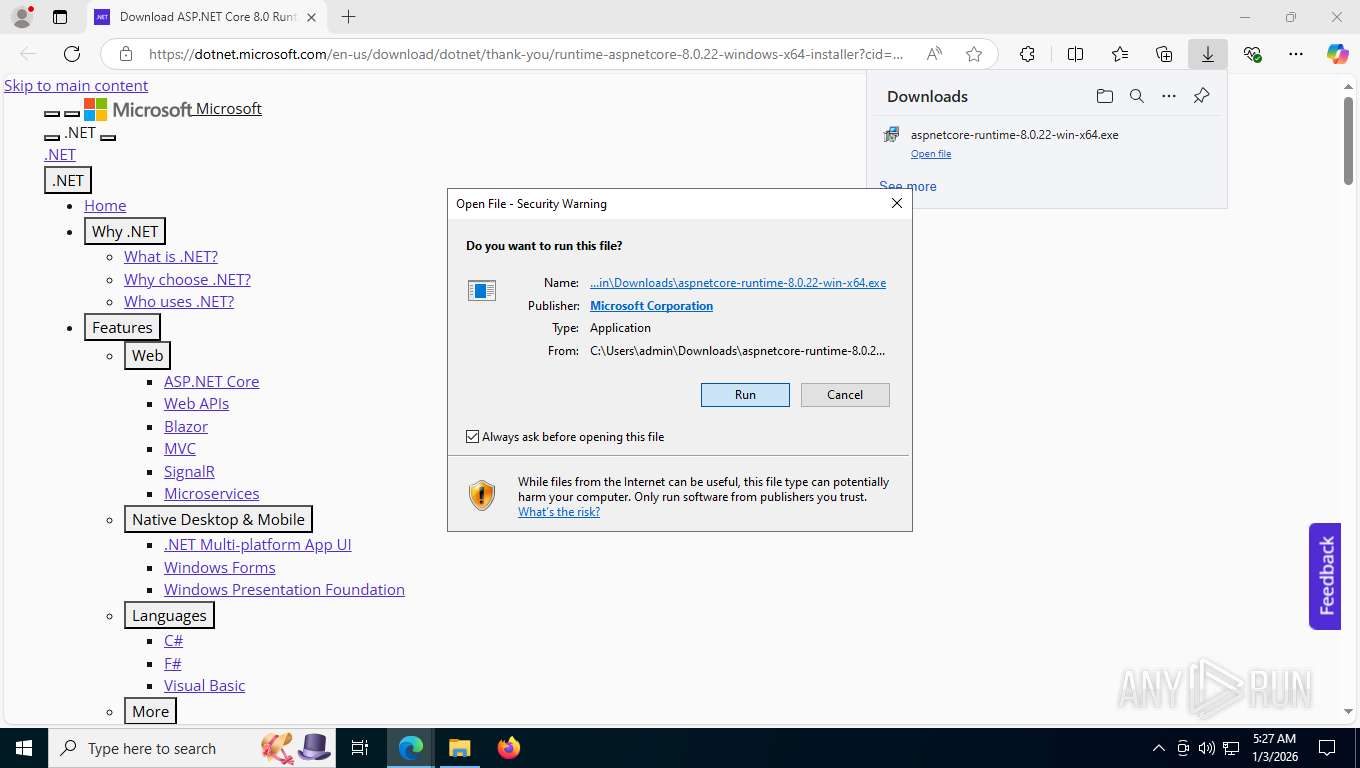Open the Extensions puzzle icon
This screenshot has height=768, width=1360.
coord(1027,54)
